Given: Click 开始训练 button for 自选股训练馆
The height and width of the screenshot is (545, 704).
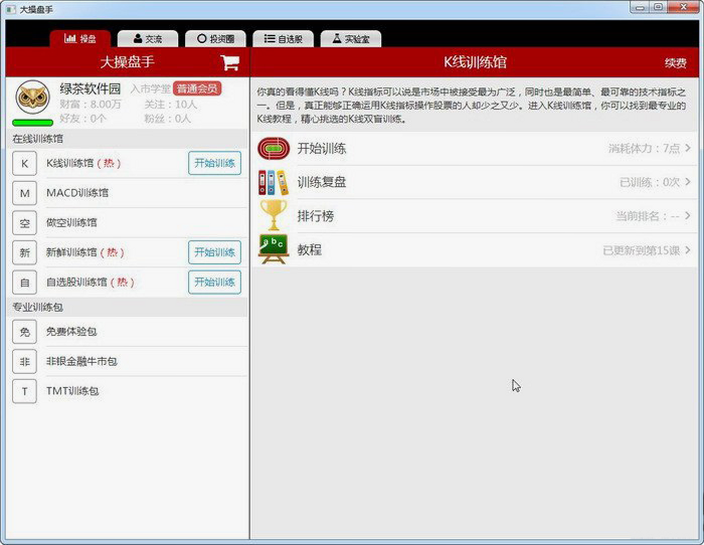Looking at the screenshot, I should 215,282.
